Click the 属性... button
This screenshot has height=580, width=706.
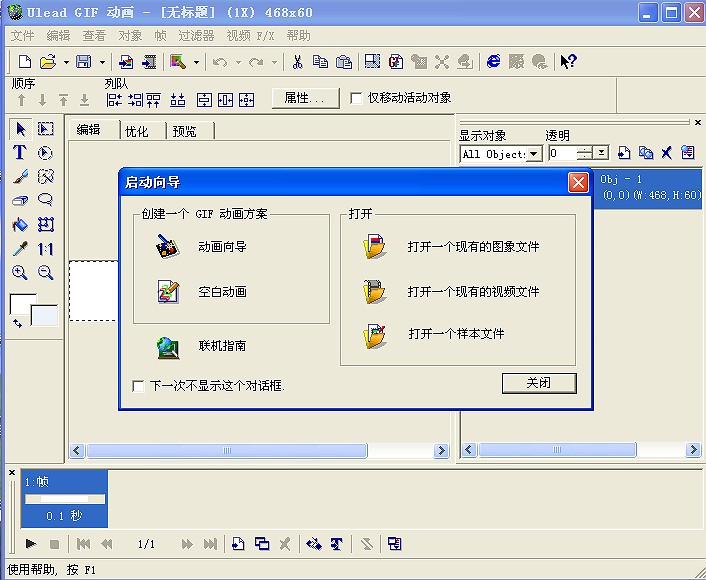coord(305,98)
